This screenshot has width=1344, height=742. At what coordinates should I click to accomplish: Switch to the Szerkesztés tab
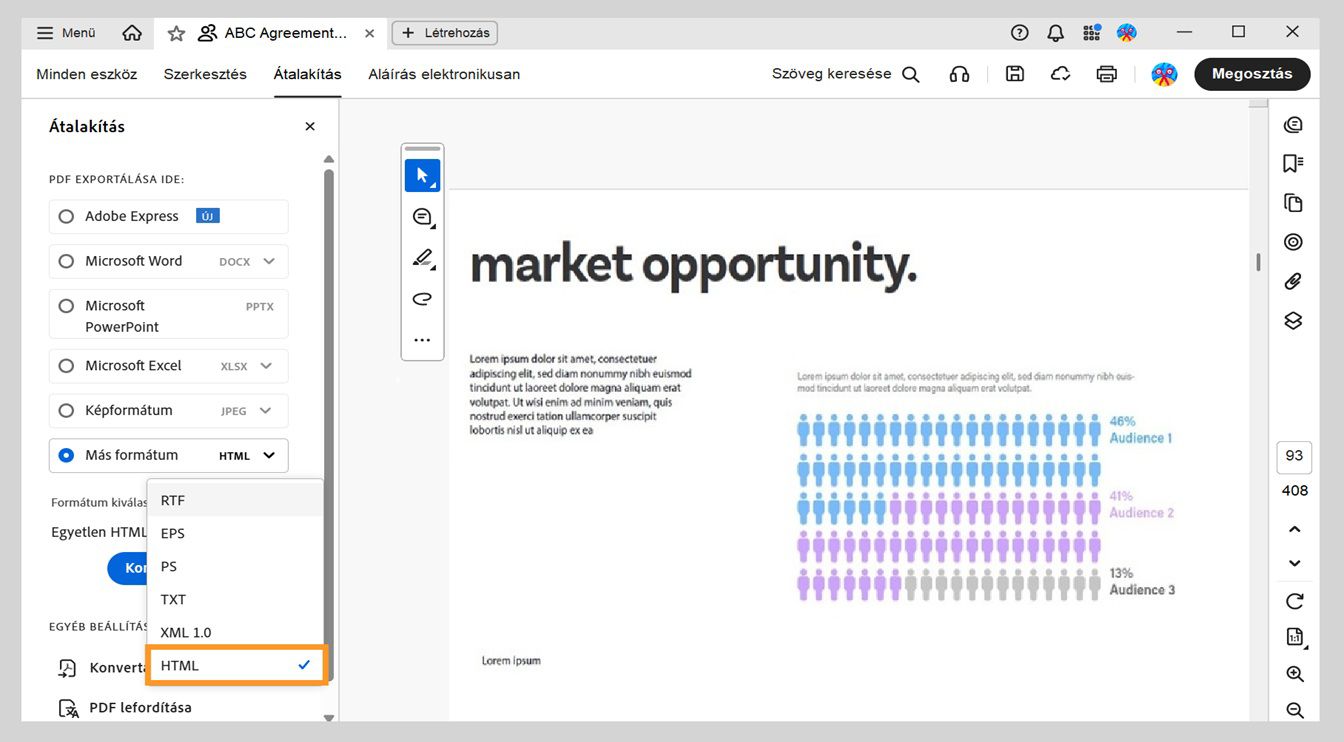(x=205, y=73)
